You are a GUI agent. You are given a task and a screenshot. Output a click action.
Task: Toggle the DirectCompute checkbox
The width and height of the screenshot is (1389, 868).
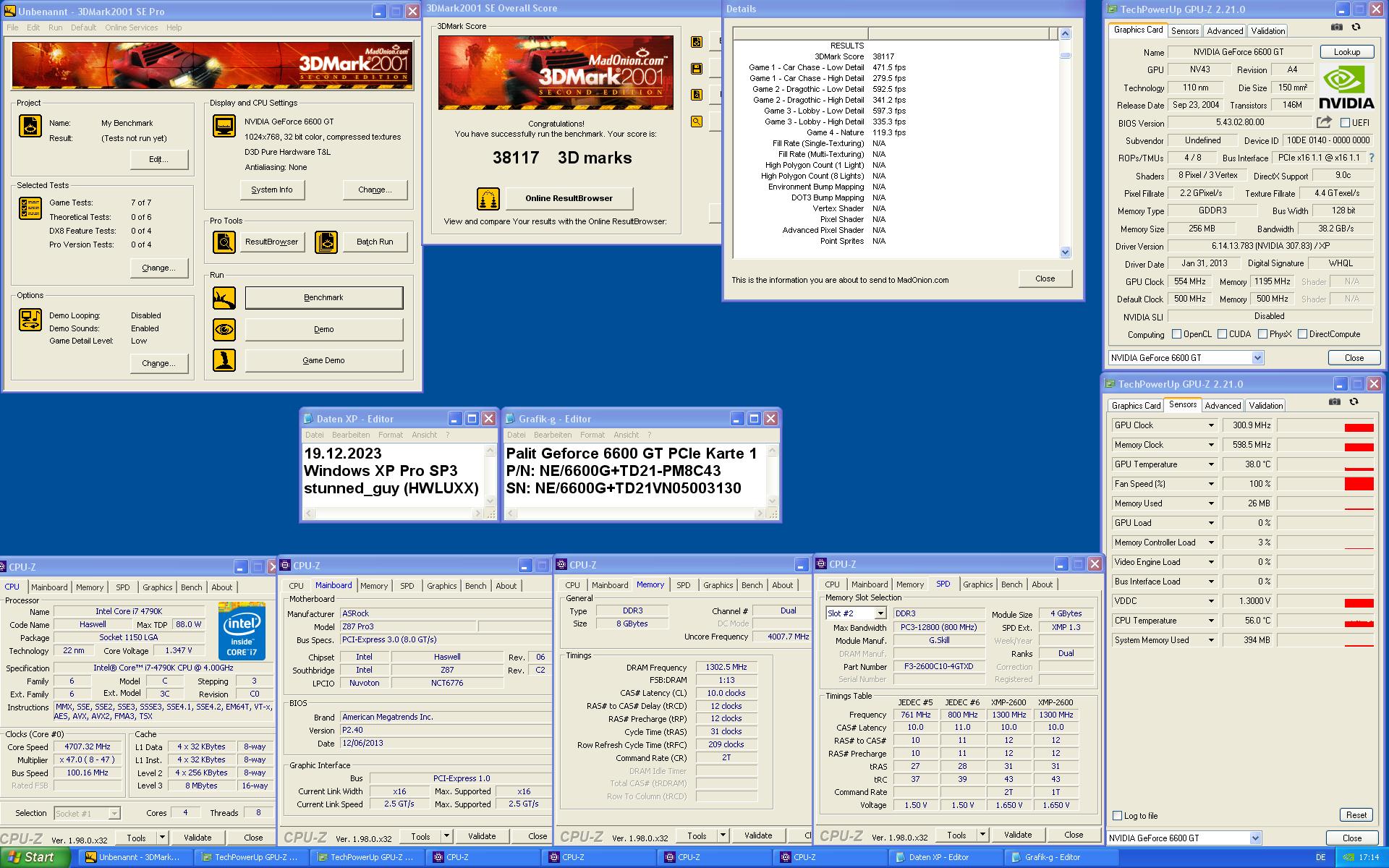coord(1302,334)
